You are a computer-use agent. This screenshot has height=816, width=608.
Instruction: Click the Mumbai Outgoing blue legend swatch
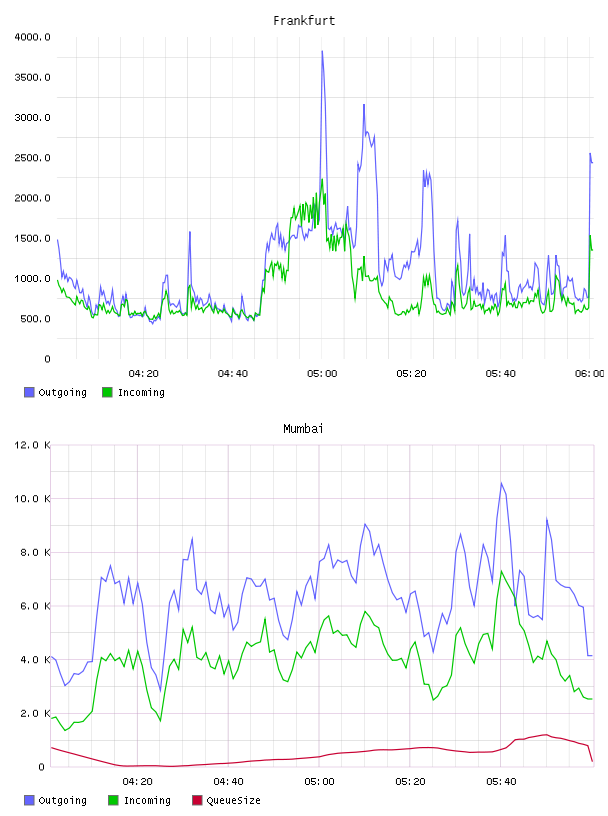(29, 800)
